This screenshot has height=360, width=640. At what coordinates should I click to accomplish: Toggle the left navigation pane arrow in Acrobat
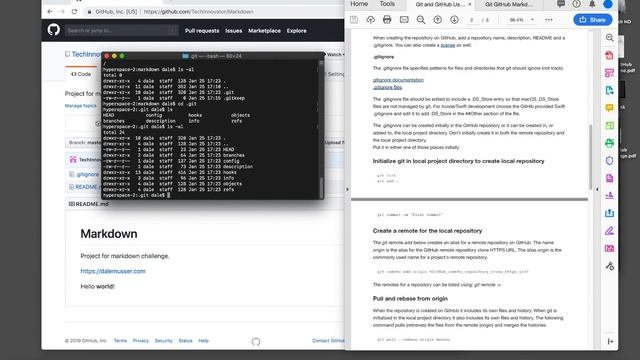[x=347, y=189]
